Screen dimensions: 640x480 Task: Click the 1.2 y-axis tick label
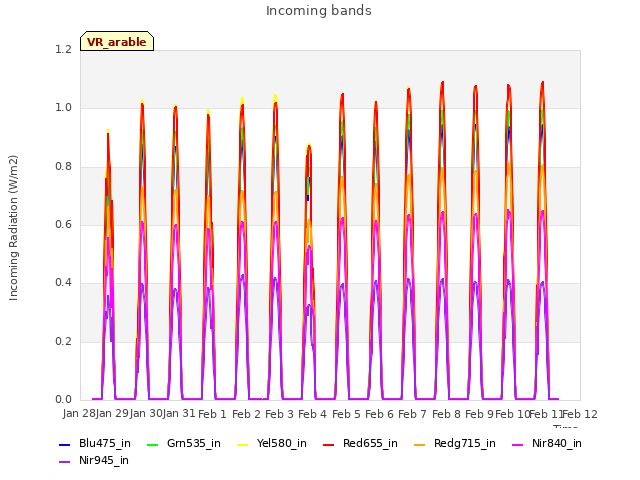tap(63, 49)
